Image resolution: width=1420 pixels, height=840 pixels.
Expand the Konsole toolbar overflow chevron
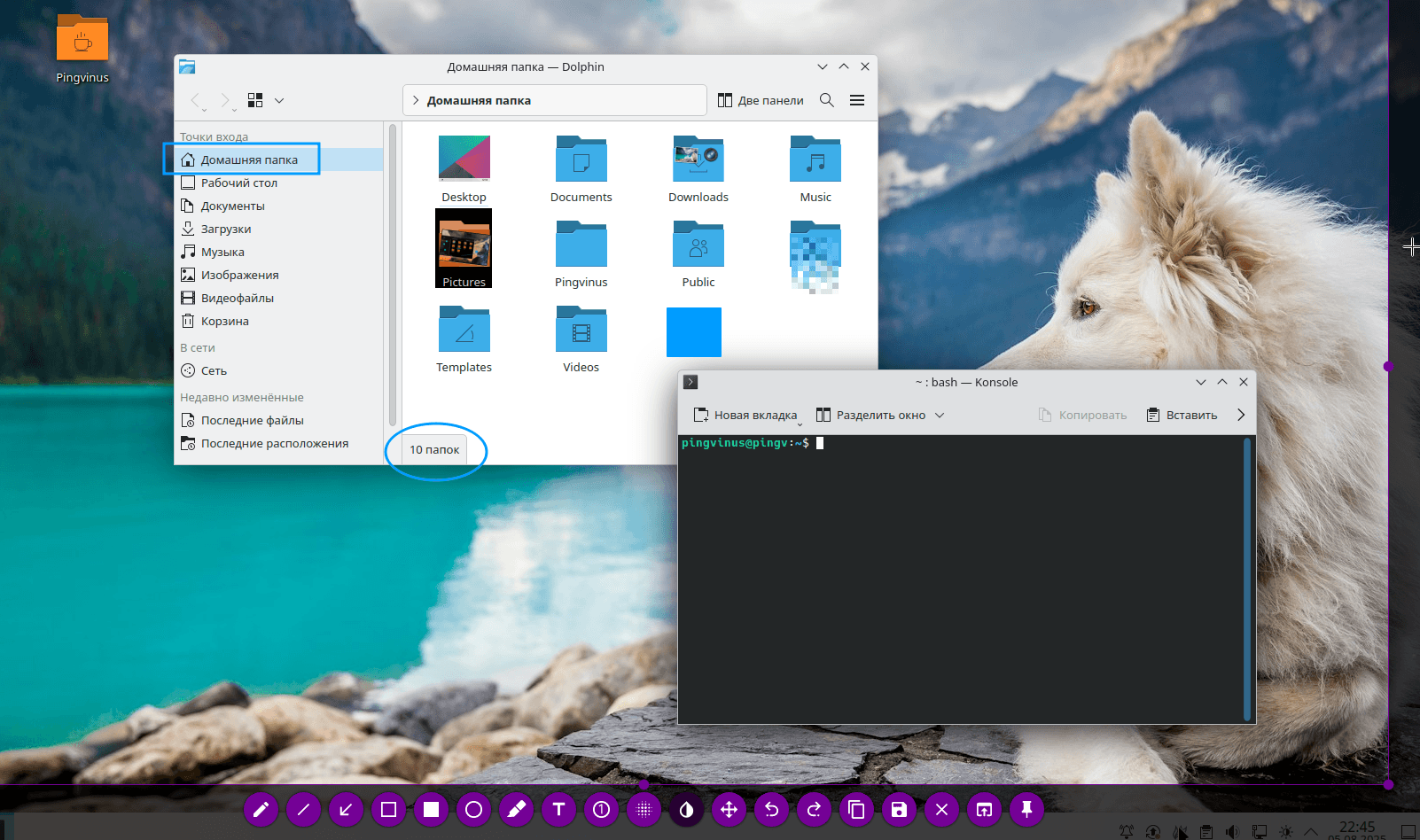point(1241,415)
